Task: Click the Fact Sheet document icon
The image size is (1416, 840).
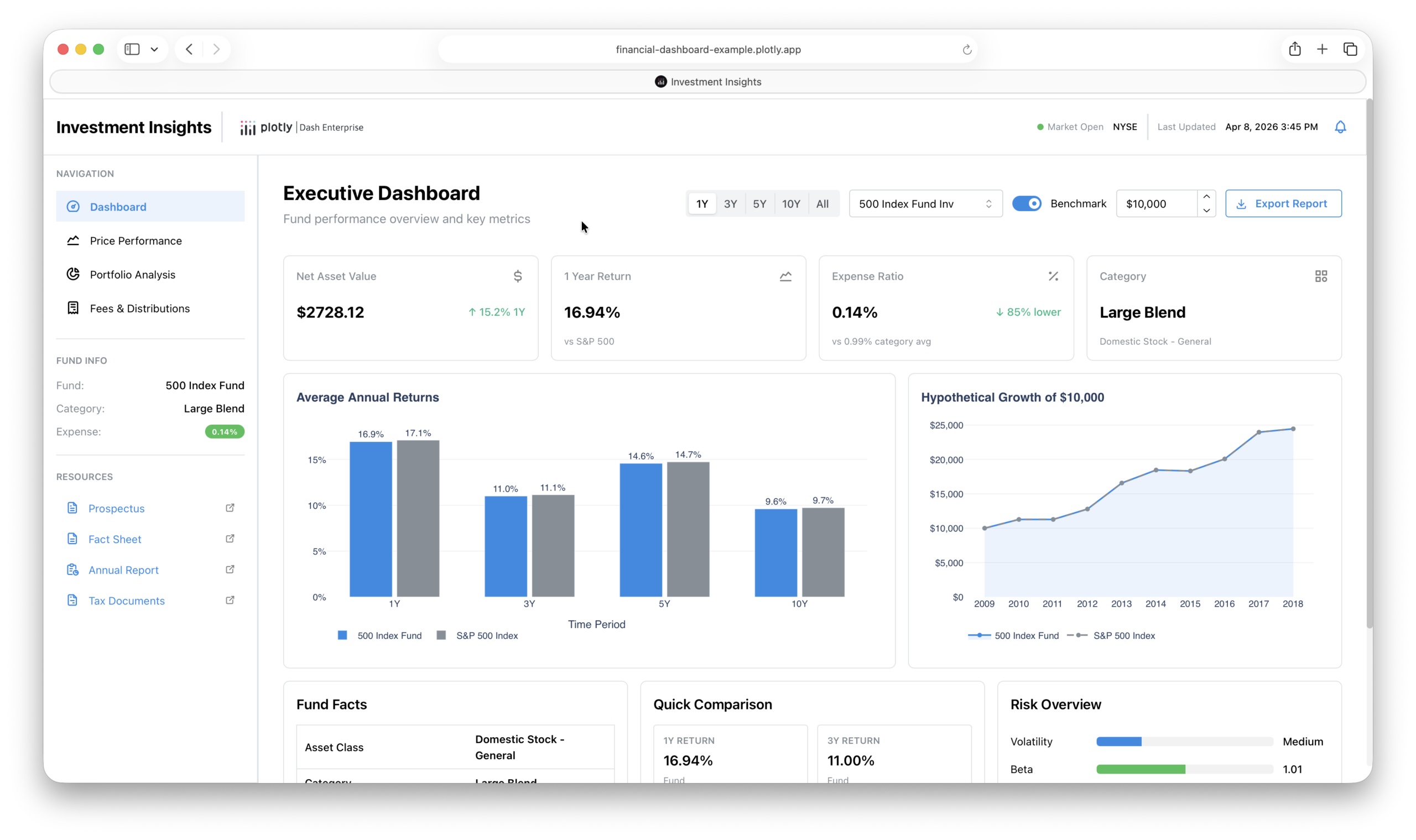Action: tap(72, 538)
